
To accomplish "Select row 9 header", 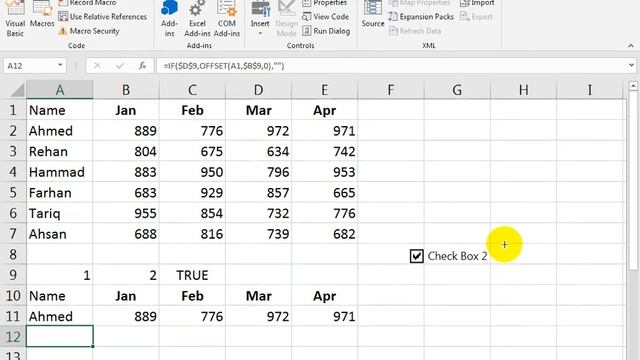I will pos(13,275).
